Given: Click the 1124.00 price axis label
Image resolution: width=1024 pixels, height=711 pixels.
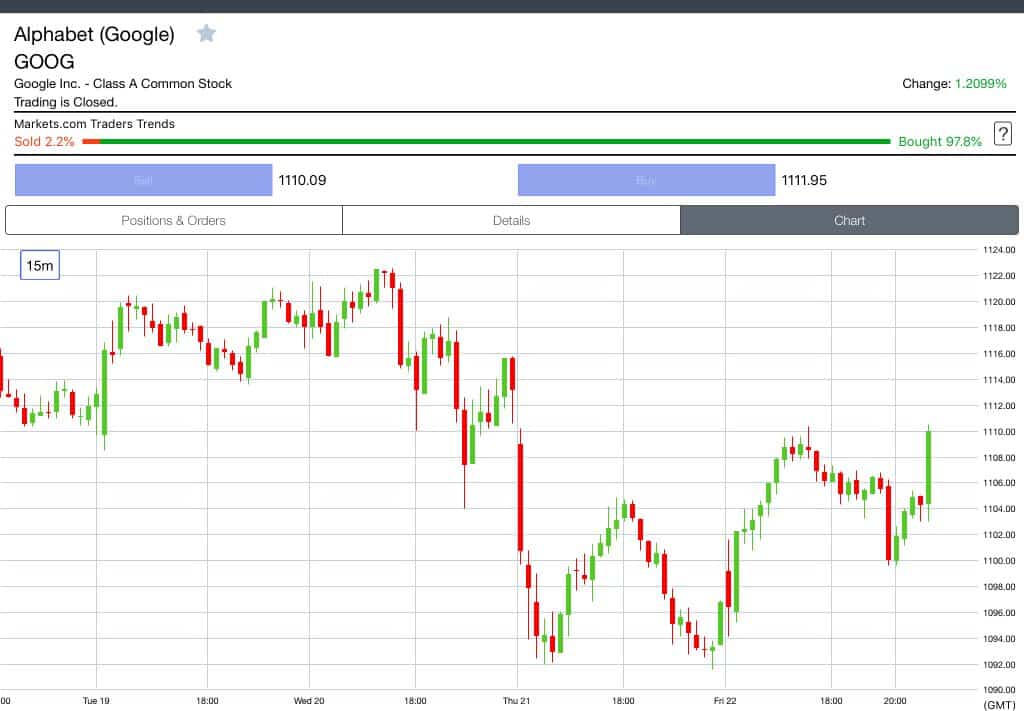Looking at the screenshot, I should tap(999, 249).
